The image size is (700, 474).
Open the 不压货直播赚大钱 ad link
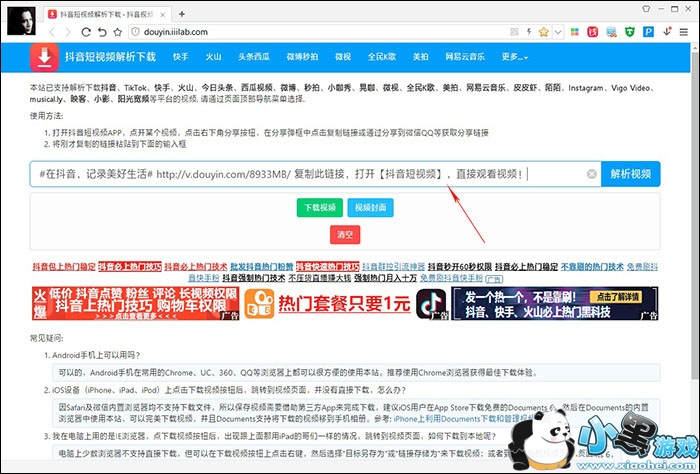coord(320,278)
